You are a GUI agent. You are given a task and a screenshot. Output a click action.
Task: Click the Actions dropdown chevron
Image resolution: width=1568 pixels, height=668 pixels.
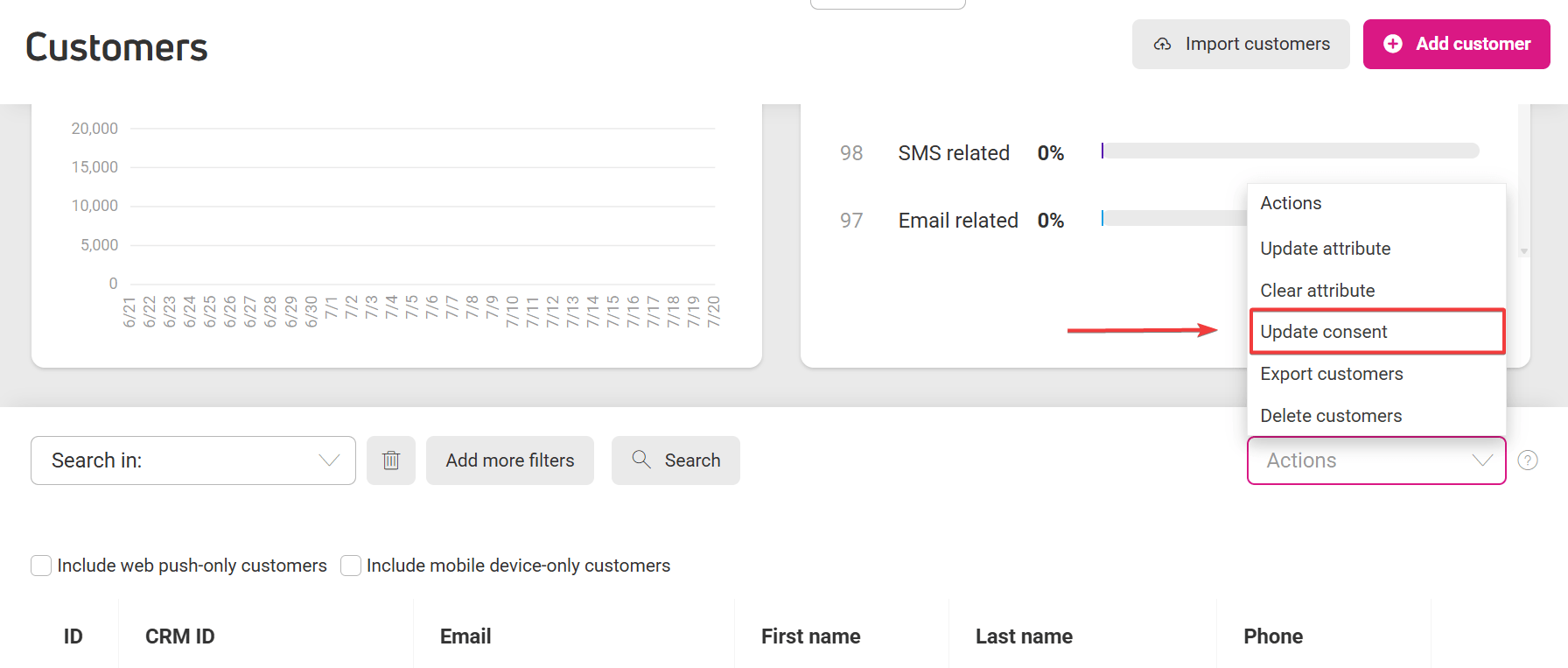(x=1482, y=461)
